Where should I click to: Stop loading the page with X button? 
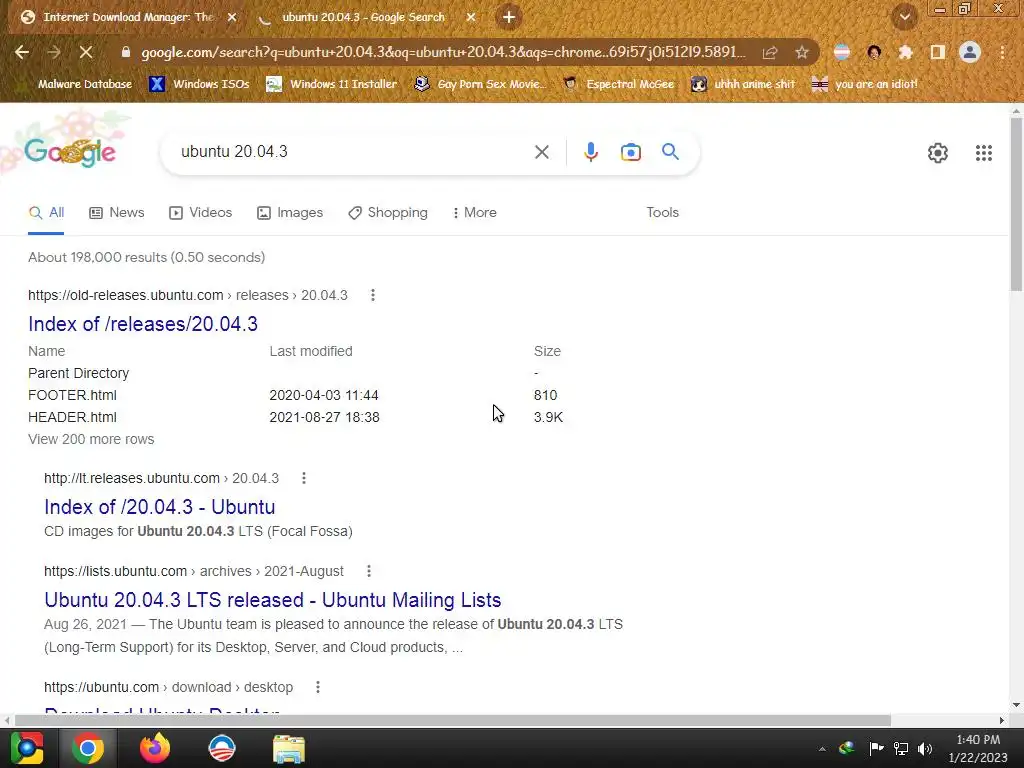pos(86,52)
